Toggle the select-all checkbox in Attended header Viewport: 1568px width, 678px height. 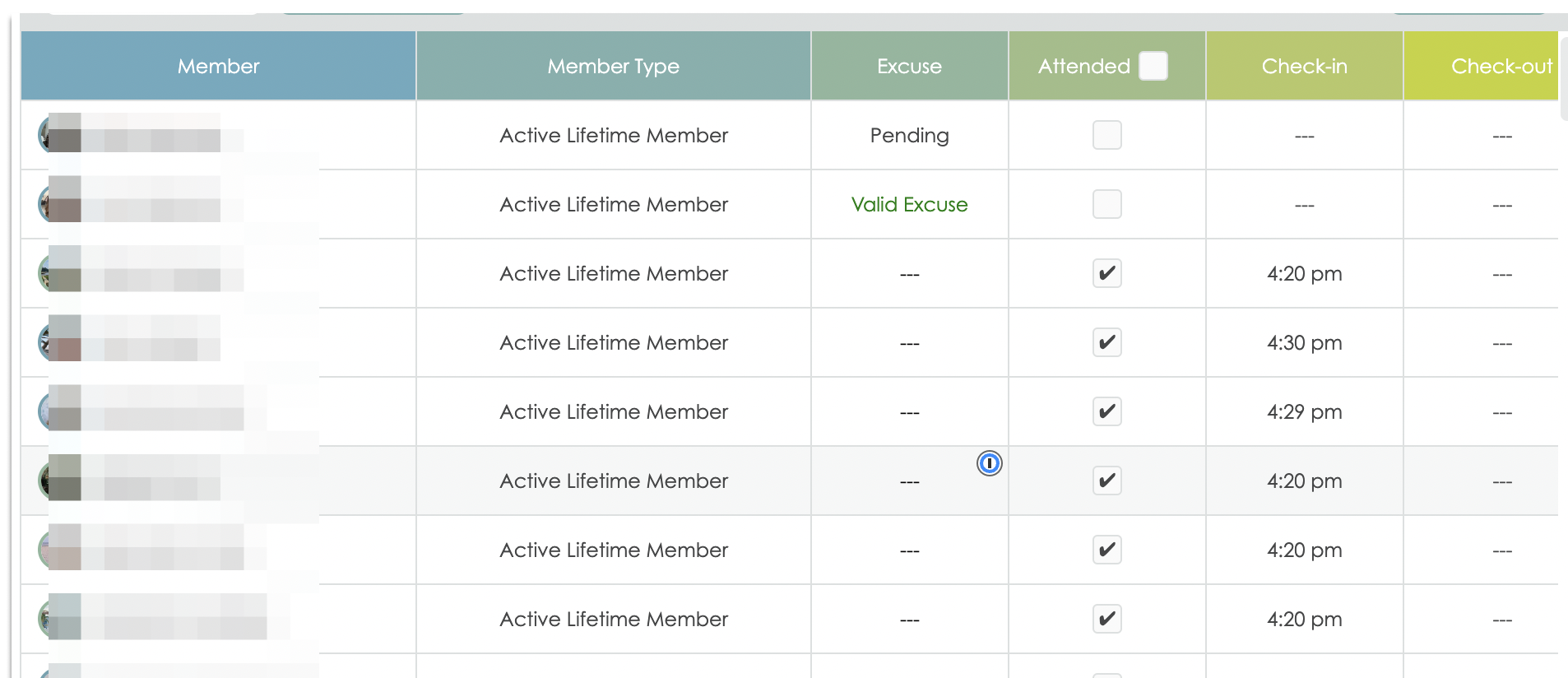pos(1153,66)
